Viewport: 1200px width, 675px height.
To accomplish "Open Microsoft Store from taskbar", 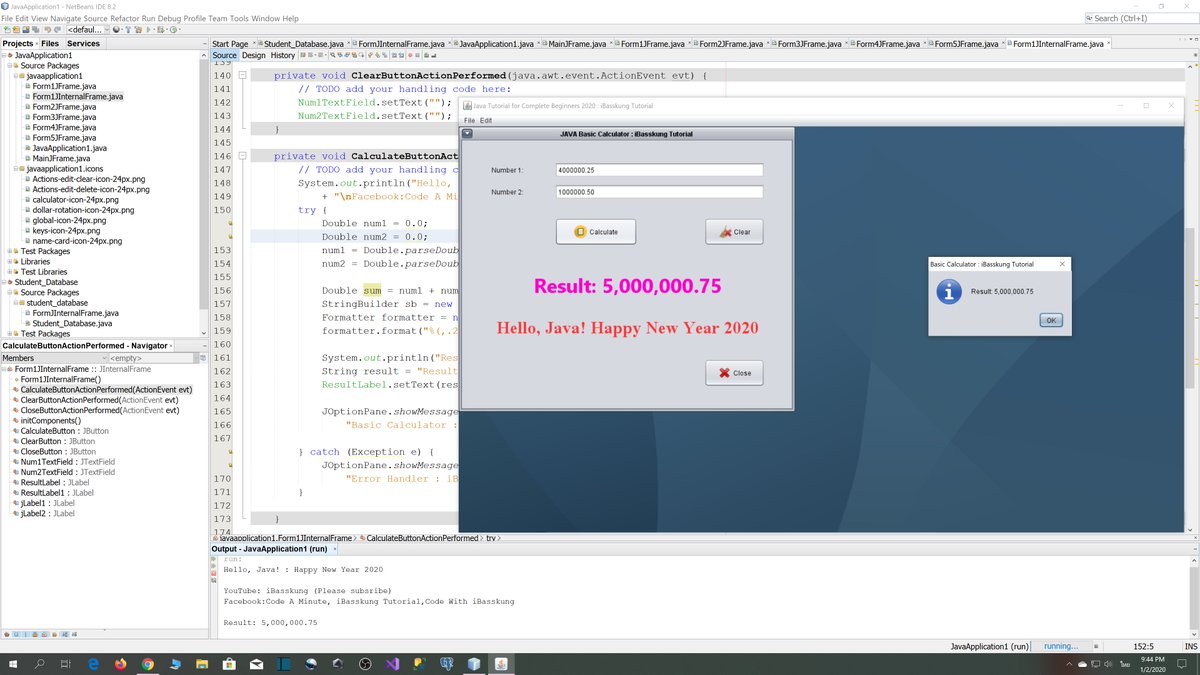I will 229,663.
